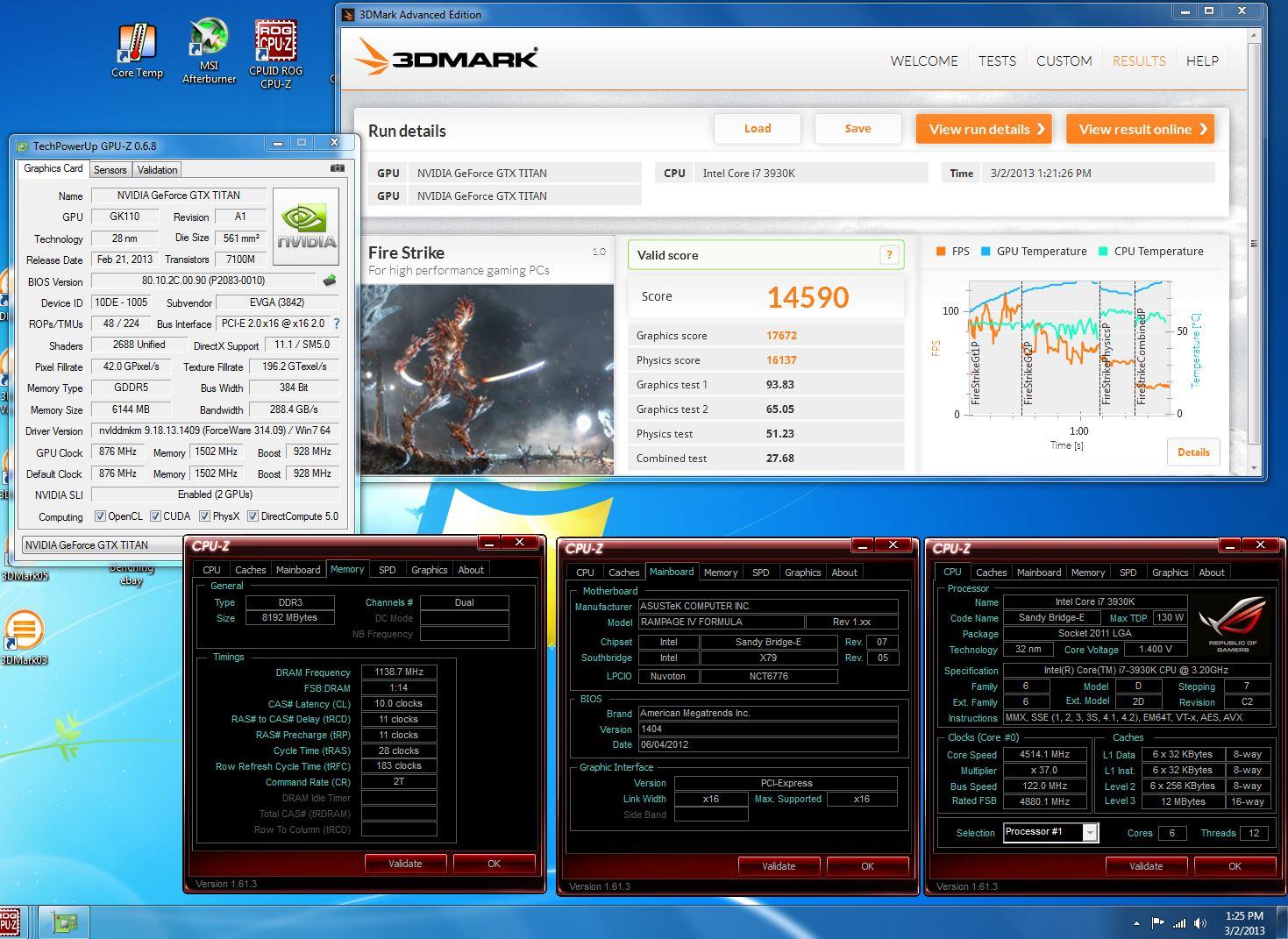This screenshot has width=1288, height=939.
Task: Toggle the CUDA checkbox in GPU-Z
Action: pos(155,516)
